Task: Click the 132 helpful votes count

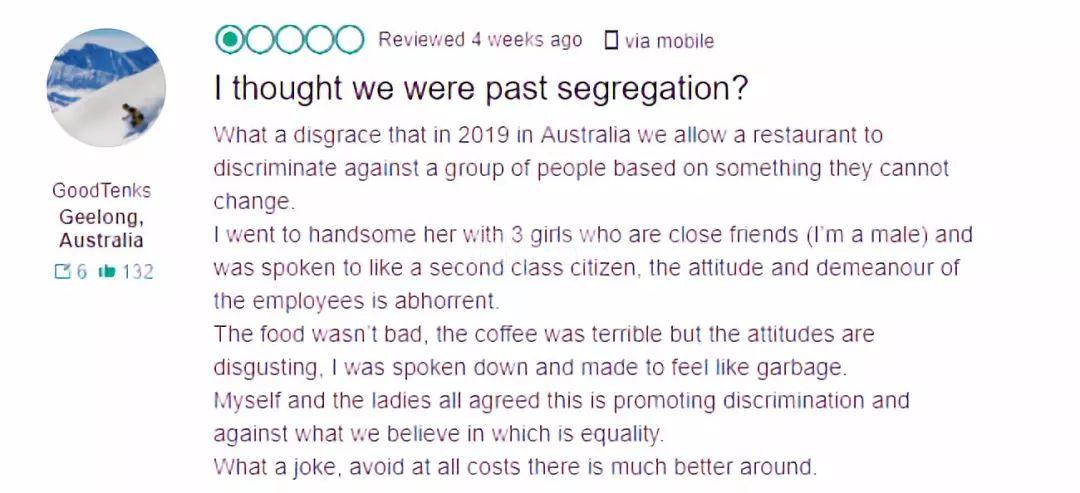Action: [138, 272]
